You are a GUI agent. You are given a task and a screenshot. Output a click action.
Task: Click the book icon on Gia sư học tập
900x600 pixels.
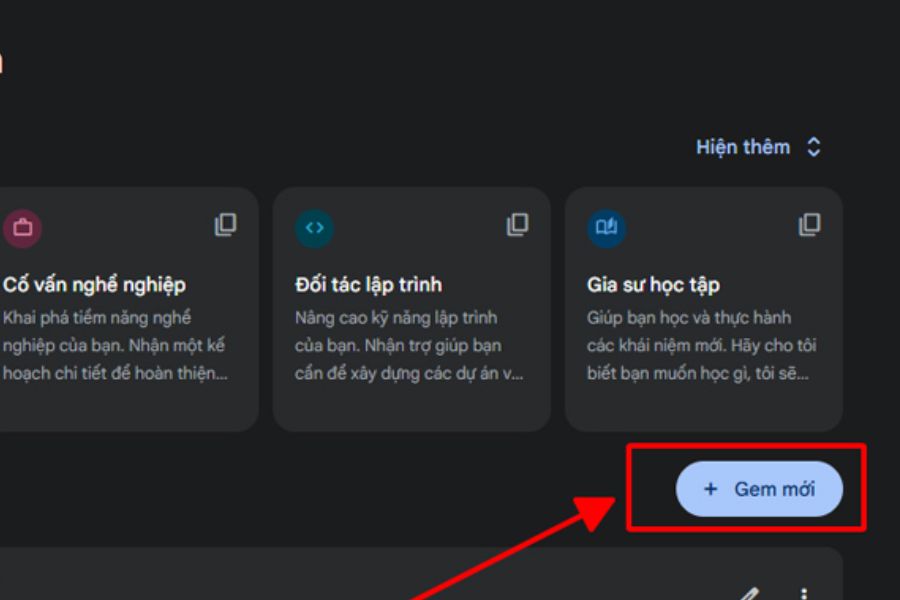point(606,228)
